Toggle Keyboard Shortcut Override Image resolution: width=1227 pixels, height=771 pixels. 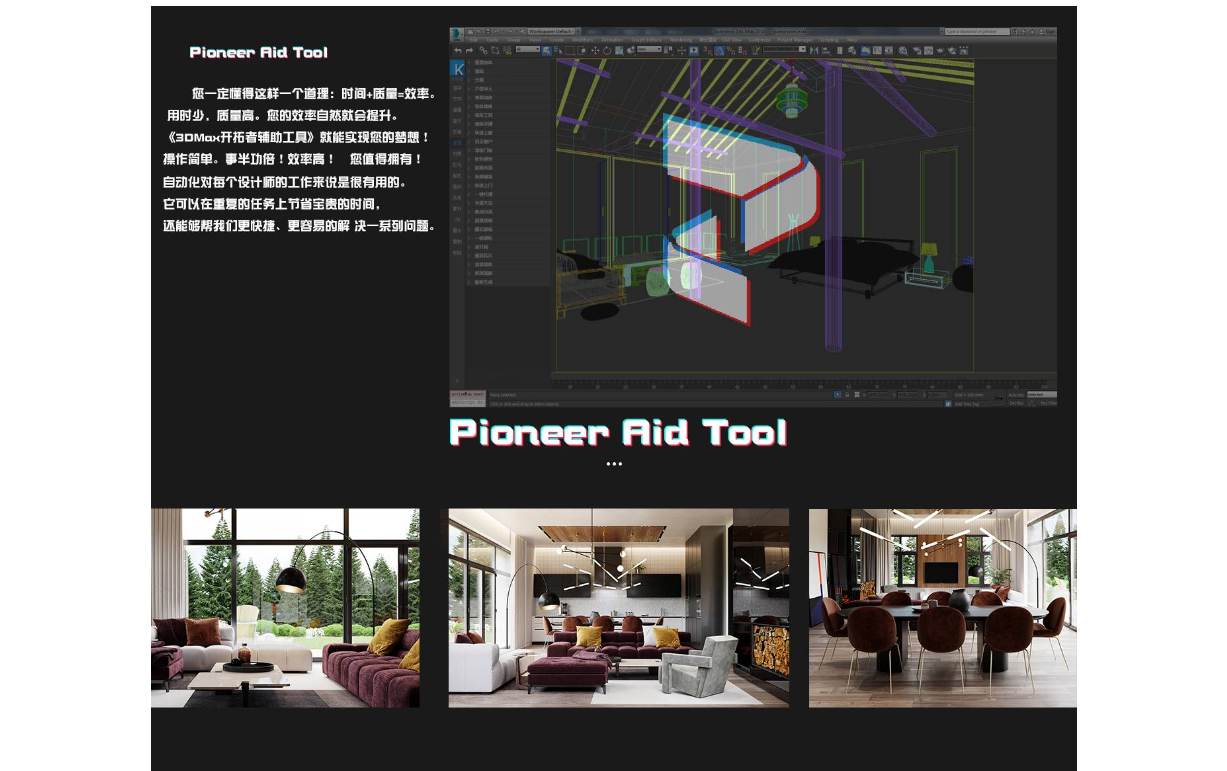pos(695,50)
